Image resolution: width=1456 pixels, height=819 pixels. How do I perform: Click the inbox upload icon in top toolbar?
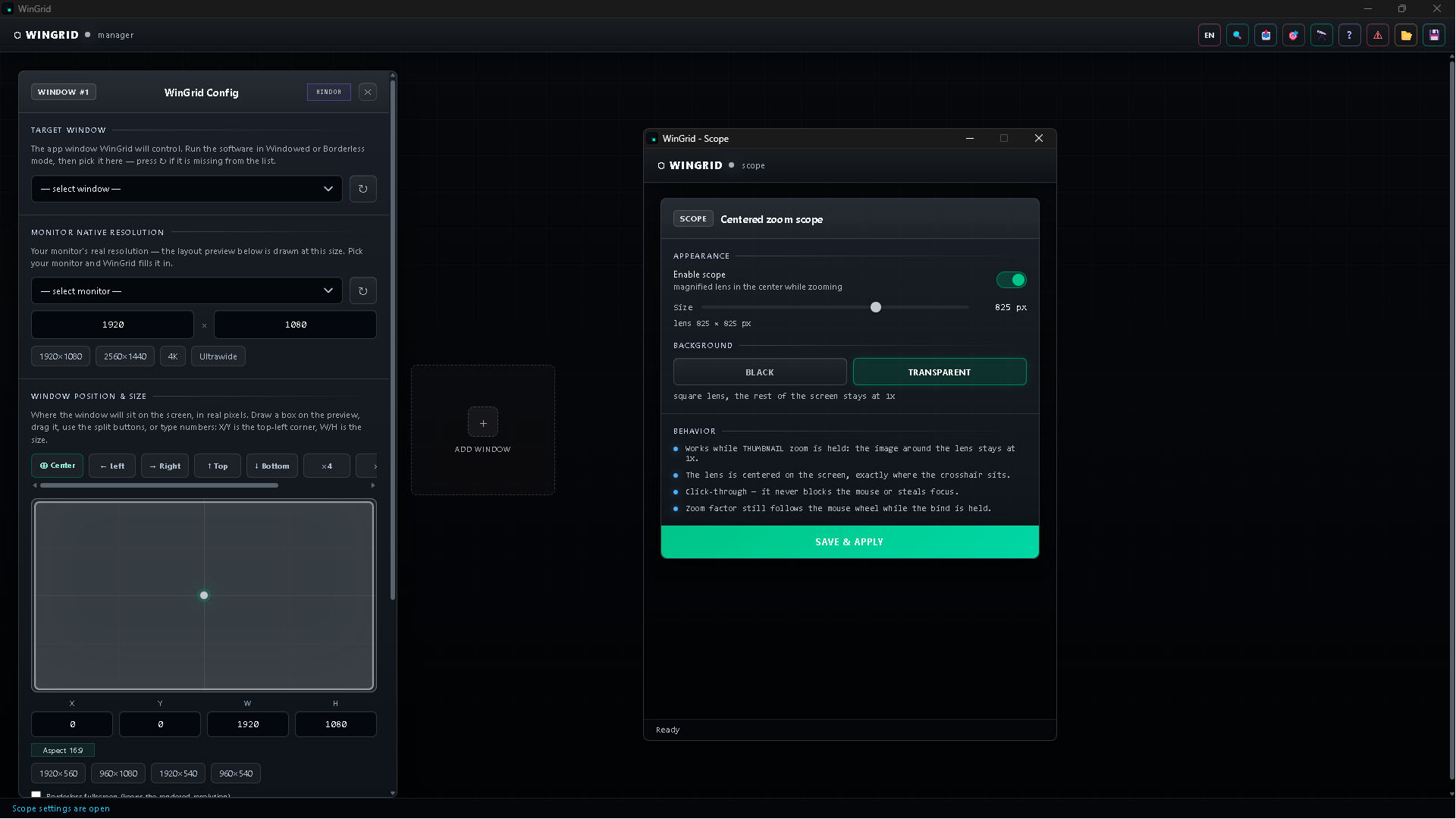coord(1266,35)
